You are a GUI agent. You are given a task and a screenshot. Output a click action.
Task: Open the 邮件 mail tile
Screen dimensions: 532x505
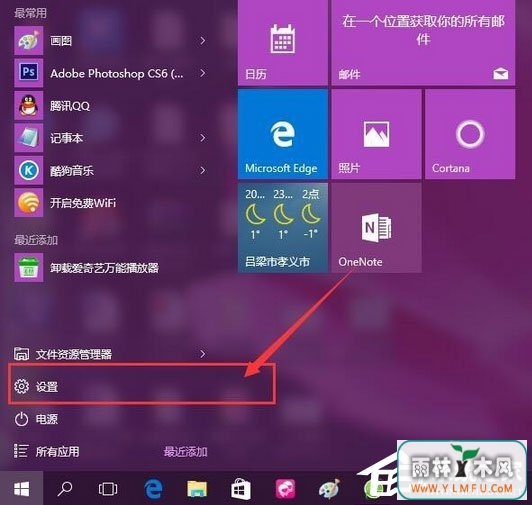[423, 42]
